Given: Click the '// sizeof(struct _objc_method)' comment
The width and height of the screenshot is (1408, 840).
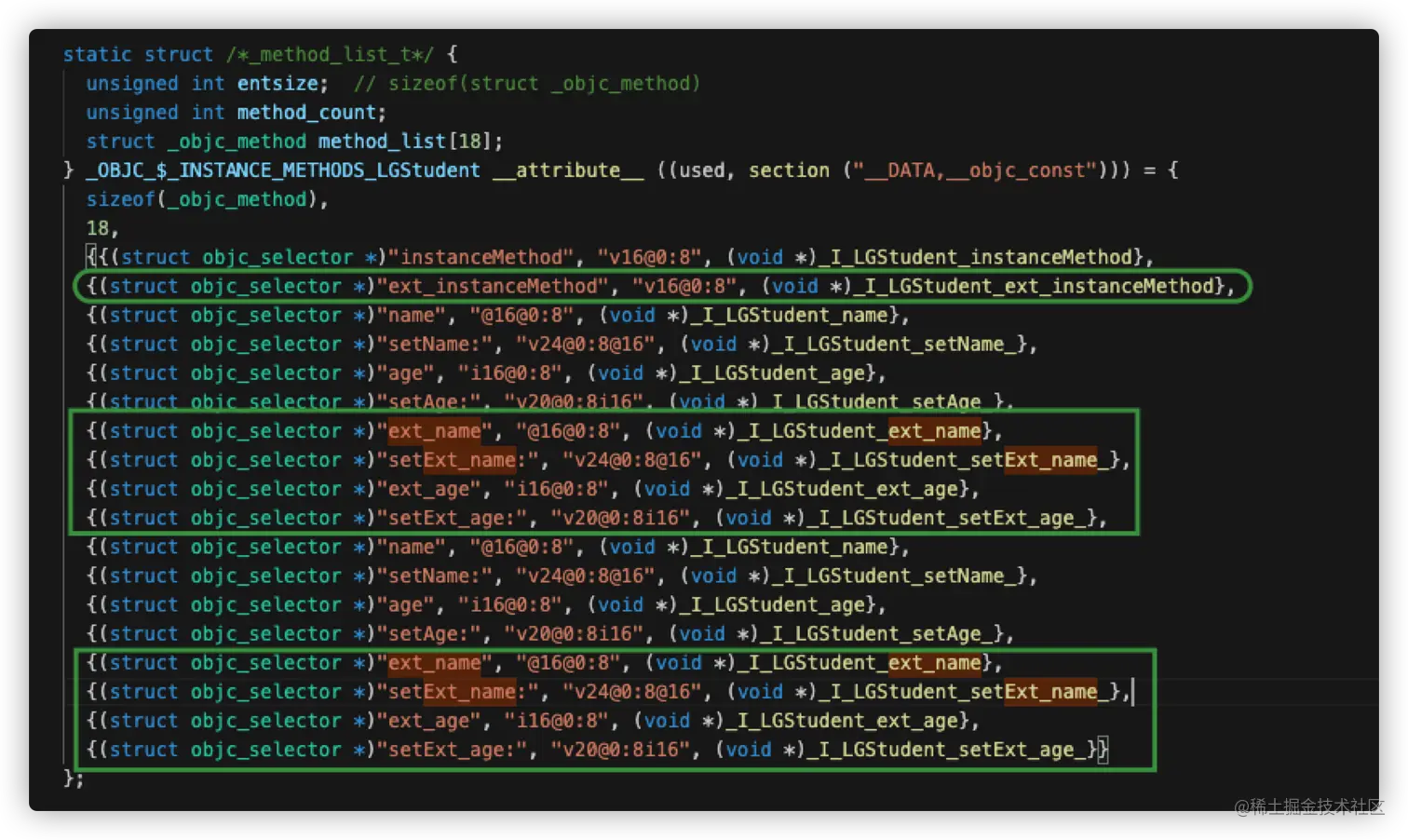Looking at the screenshot, I should [x=526, y=84].
